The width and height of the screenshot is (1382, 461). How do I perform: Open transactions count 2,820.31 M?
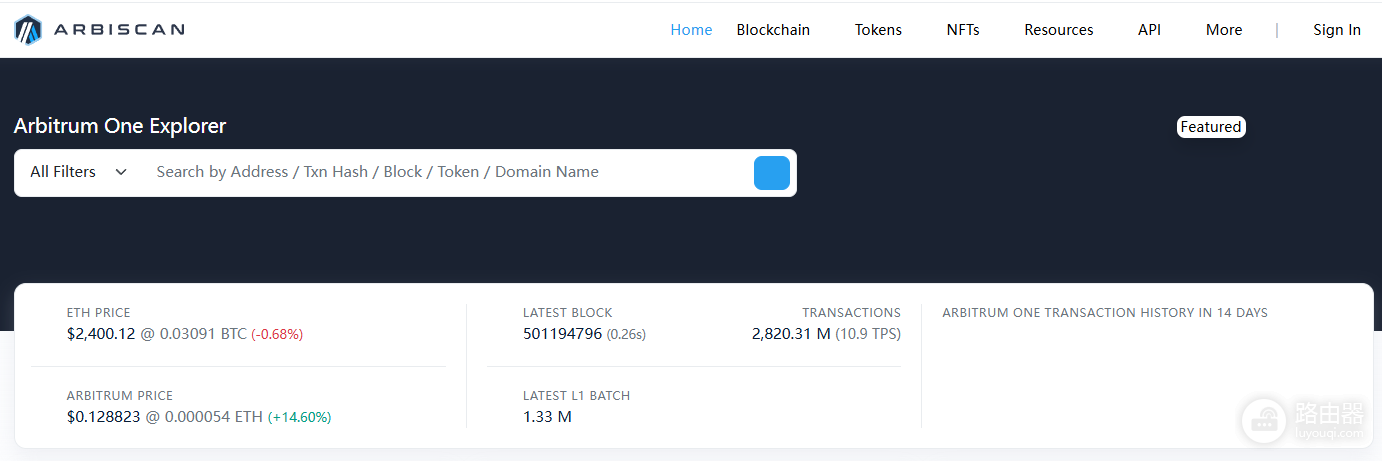[791, 334]
